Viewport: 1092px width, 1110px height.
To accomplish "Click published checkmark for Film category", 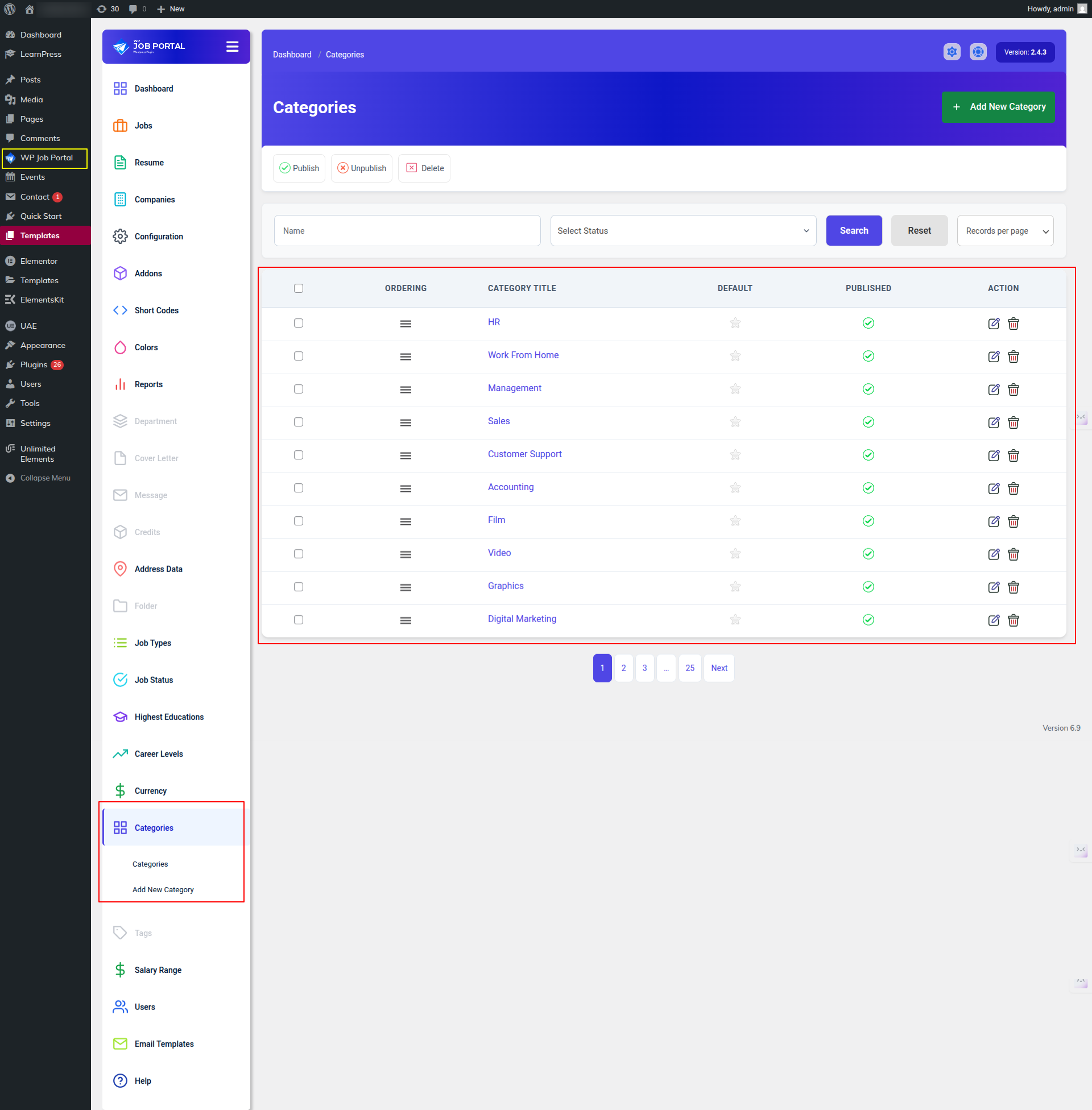I will click(x=868, y=521).
